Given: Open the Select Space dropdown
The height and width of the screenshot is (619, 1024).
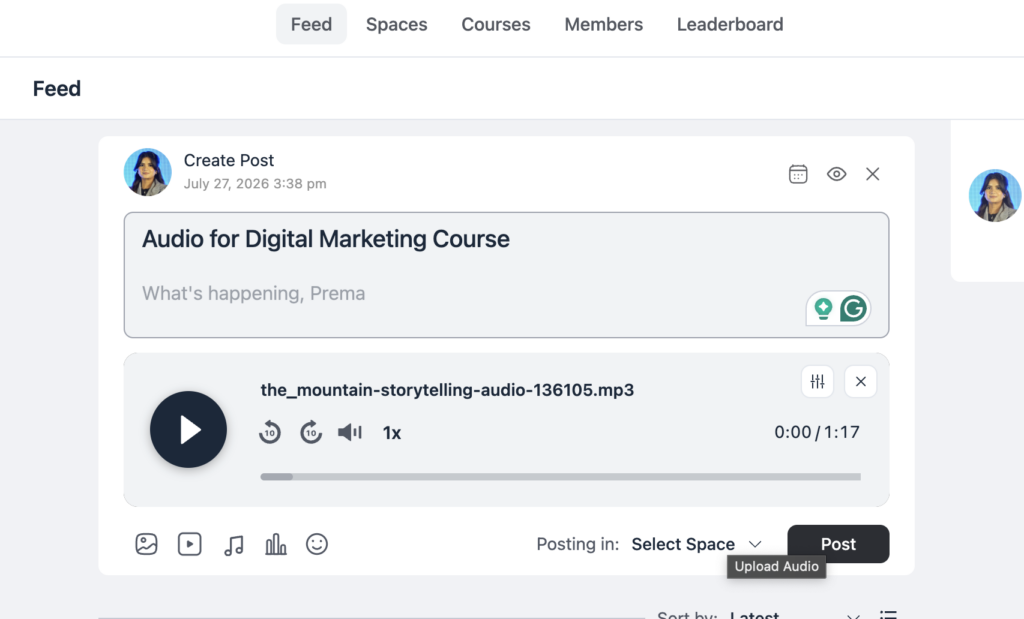Looking at the screenshot, I should pyautogui.click(x=697, y=544).
